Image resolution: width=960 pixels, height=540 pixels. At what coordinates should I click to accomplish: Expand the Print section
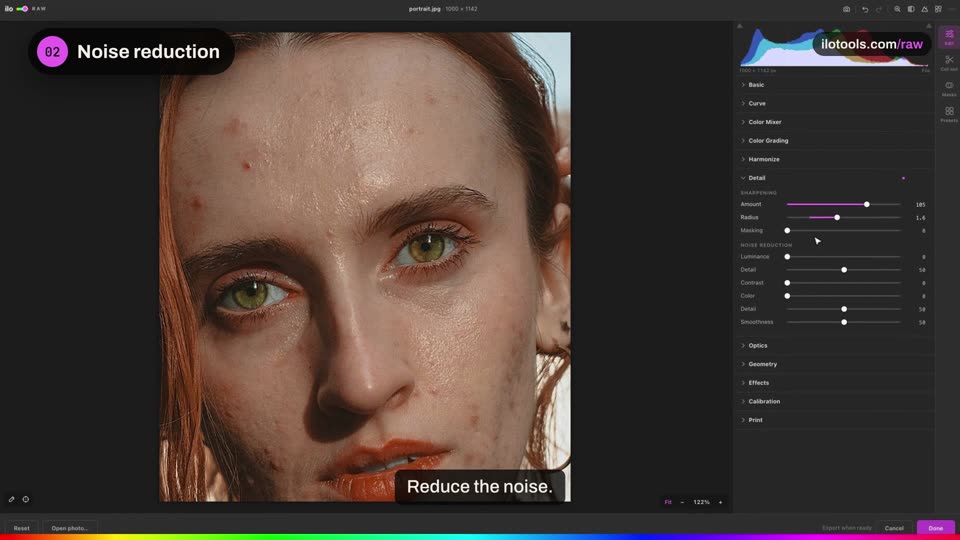pos(833,420)
